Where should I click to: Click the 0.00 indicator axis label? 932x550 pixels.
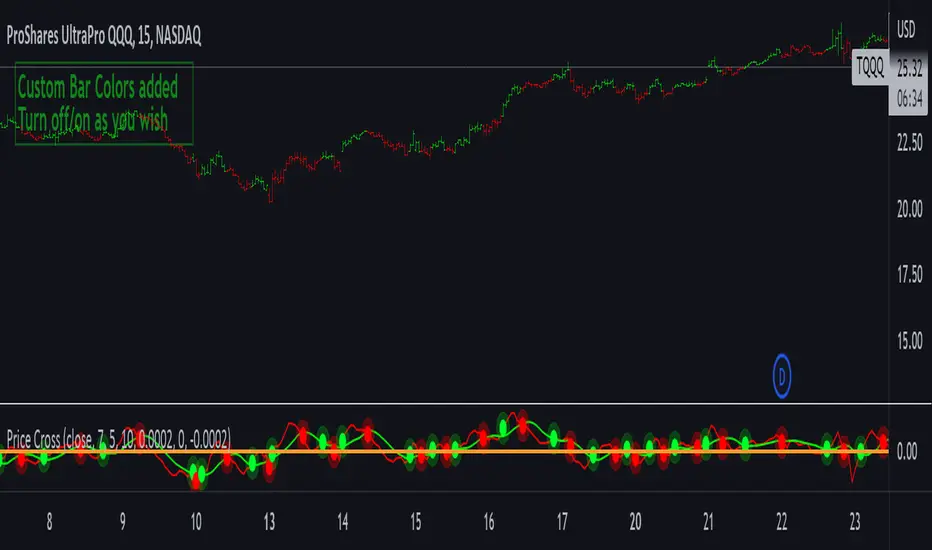coord(907,452)
